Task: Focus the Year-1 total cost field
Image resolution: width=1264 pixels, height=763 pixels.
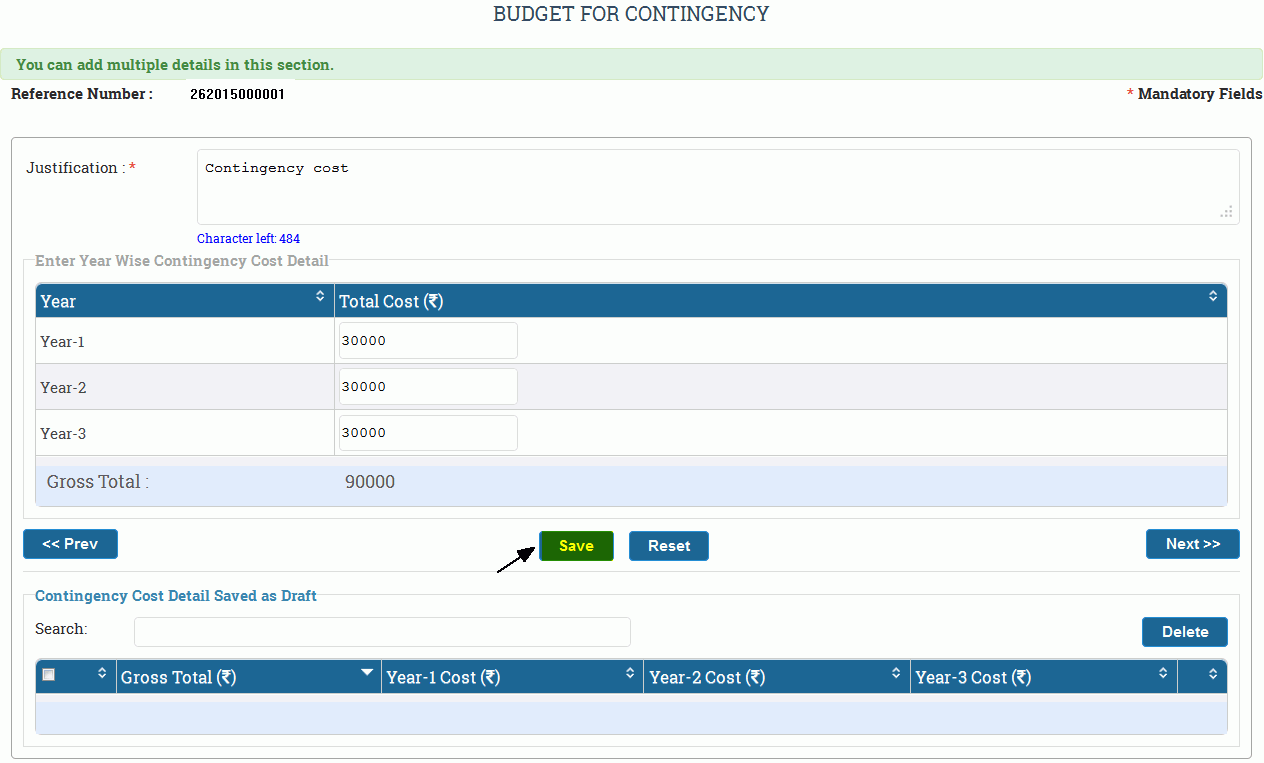Action: (428, 341)
